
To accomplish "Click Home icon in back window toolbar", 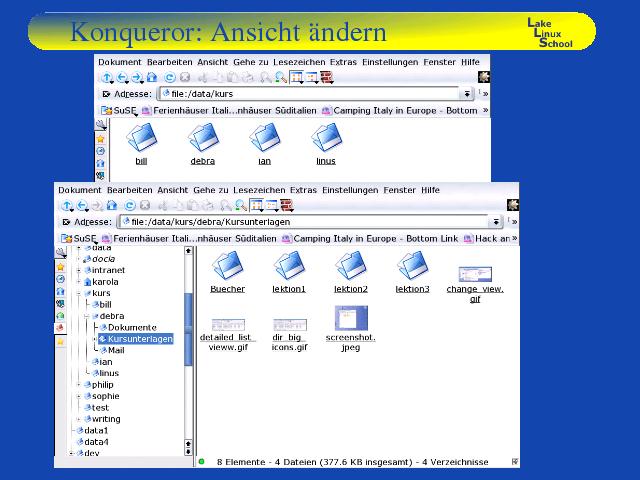I will pyautogui.click(x=152, y=77).
